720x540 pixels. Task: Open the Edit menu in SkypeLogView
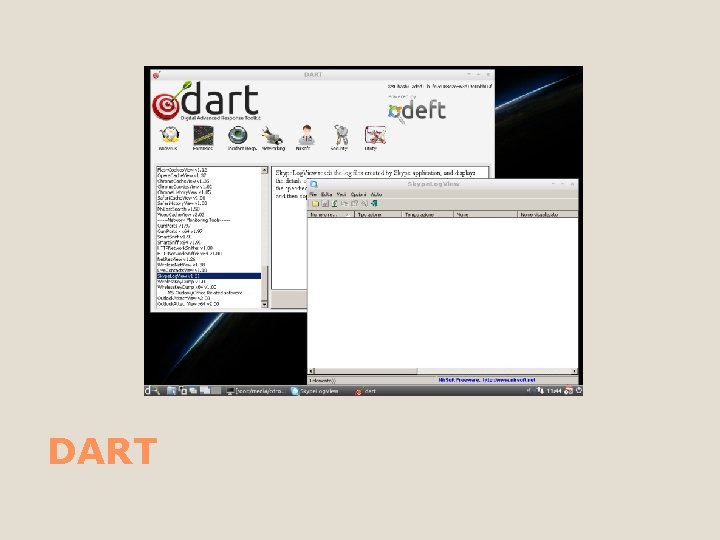pyautogui.click(x=326, y=195)
